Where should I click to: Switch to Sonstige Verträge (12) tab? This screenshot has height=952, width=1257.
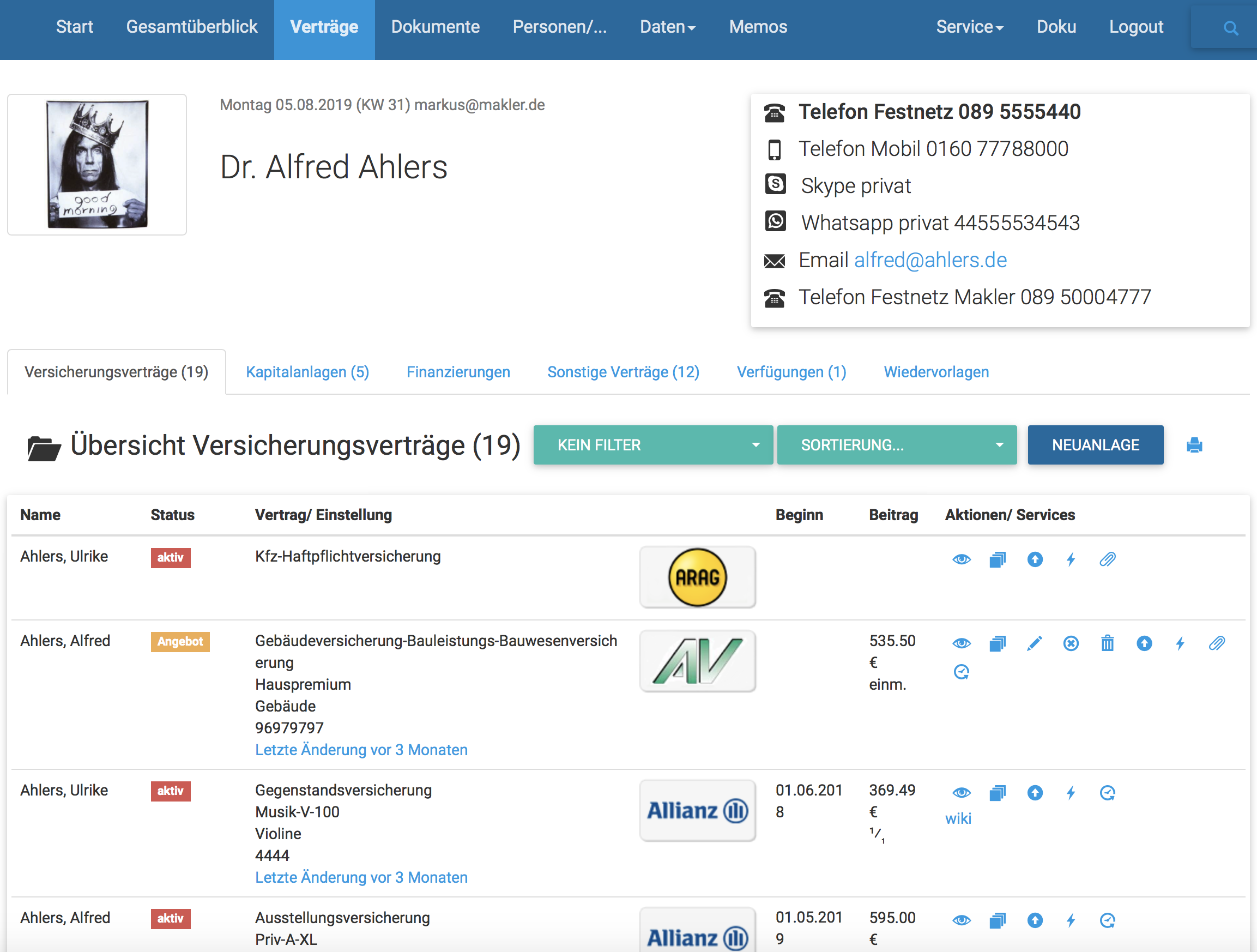click(624, 372)
